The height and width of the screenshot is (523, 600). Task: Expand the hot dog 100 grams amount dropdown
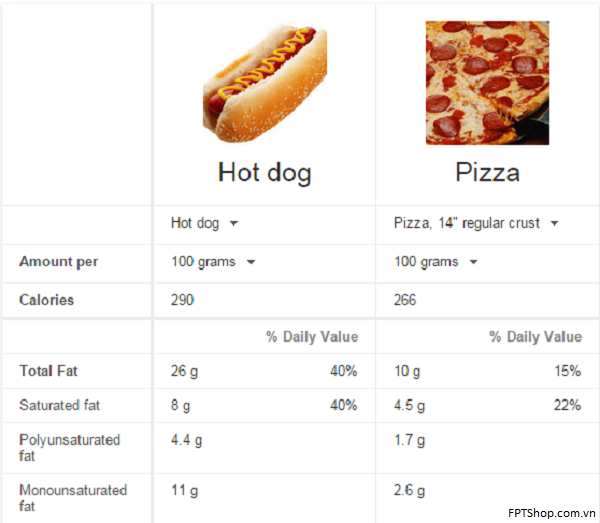[x=213, y=262]
